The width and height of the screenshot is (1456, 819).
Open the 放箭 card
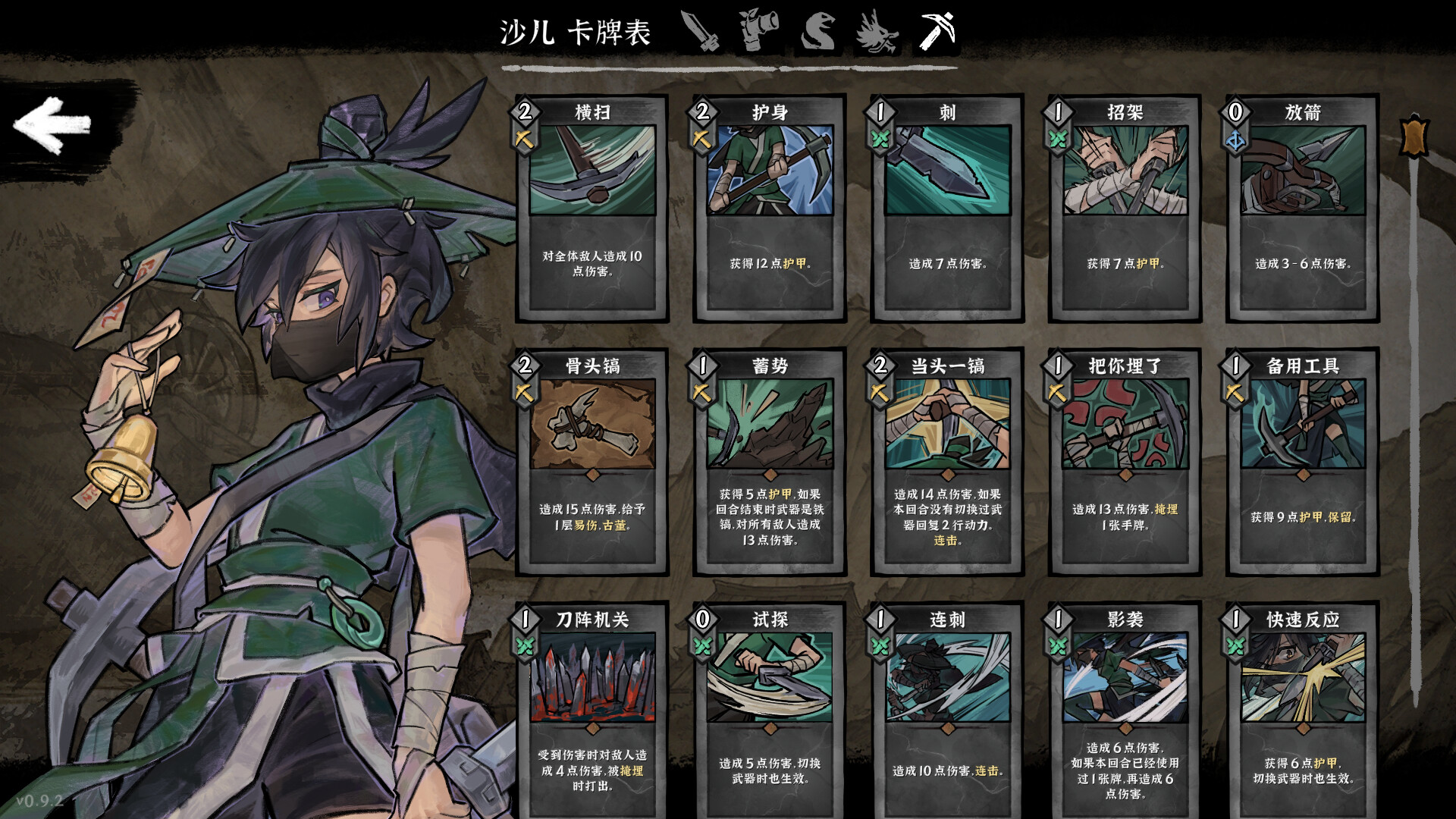tap(1303, 209)
